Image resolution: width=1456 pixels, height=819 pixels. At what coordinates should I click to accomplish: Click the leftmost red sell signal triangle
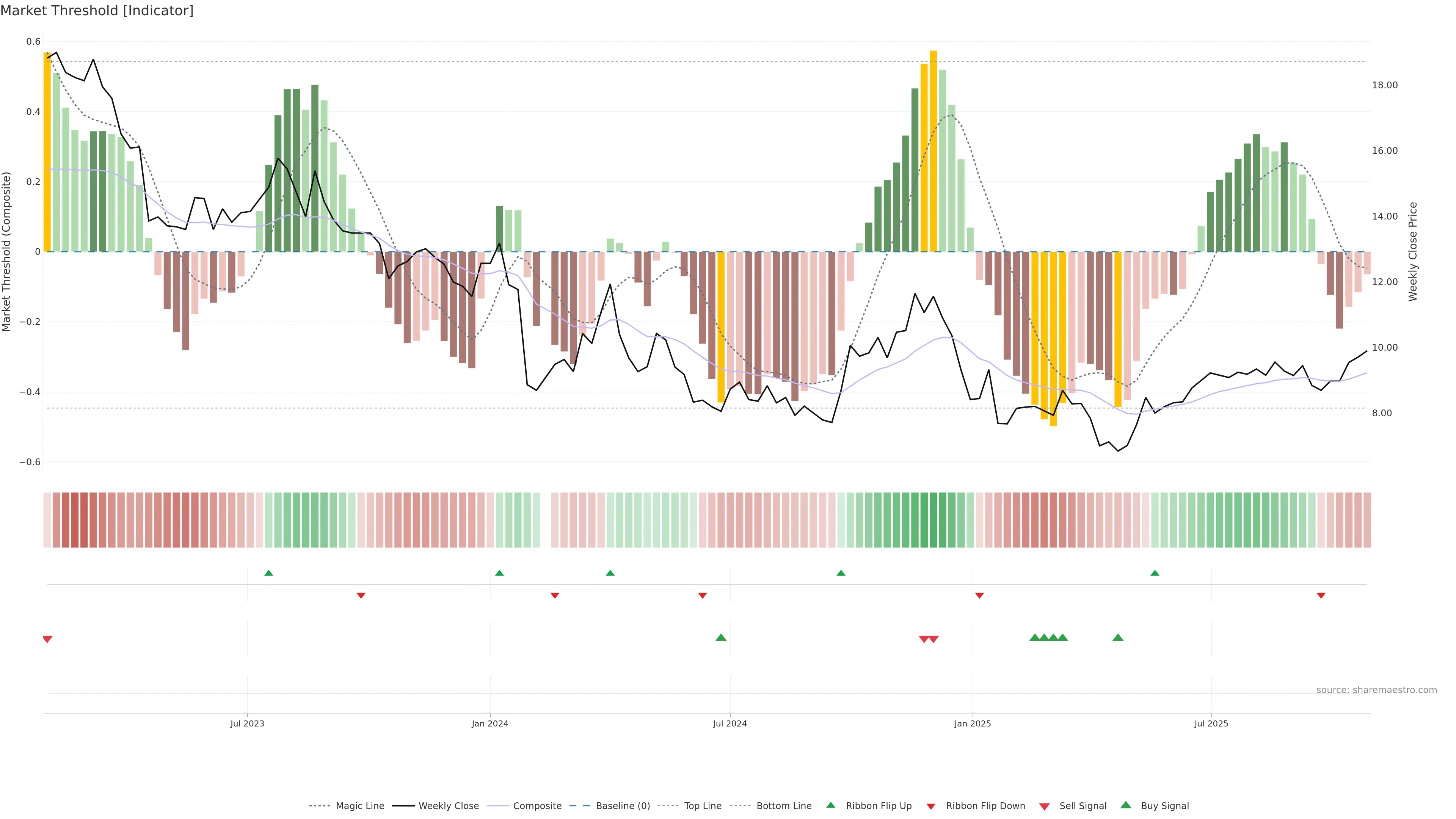coord(47,639)
